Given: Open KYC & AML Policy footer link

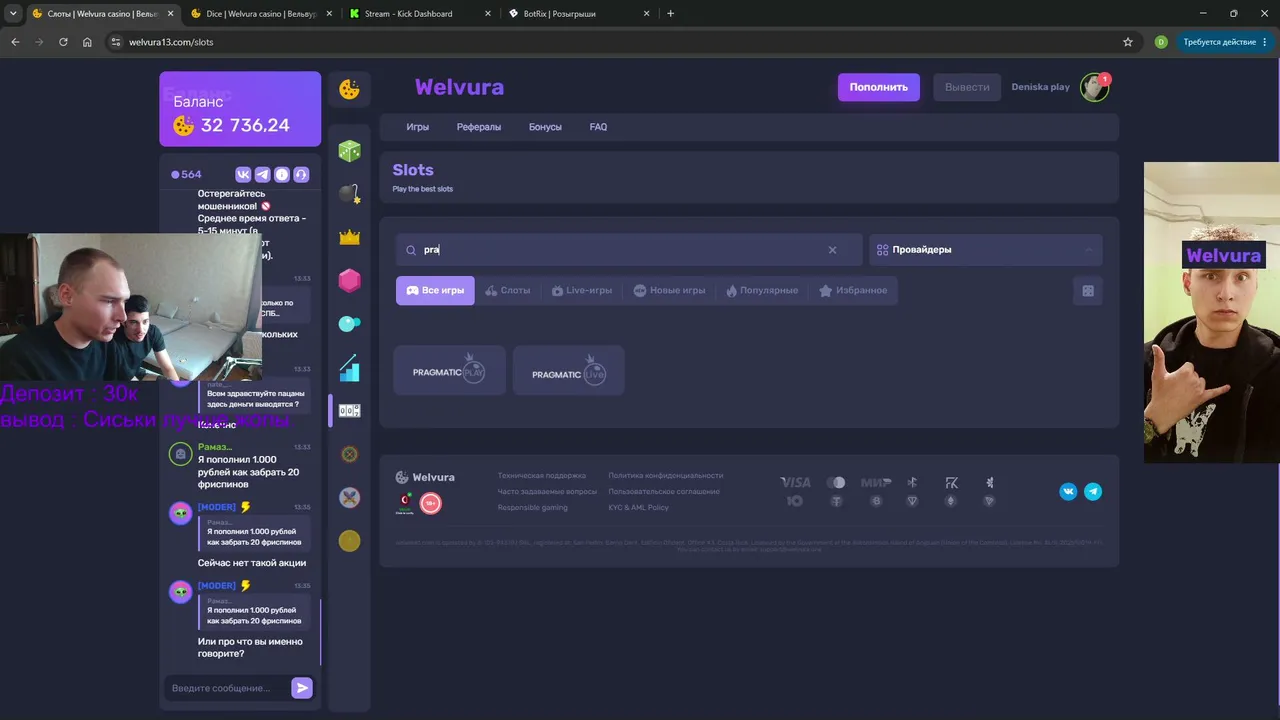Looking at the screenshot, I should coord(639,507).
